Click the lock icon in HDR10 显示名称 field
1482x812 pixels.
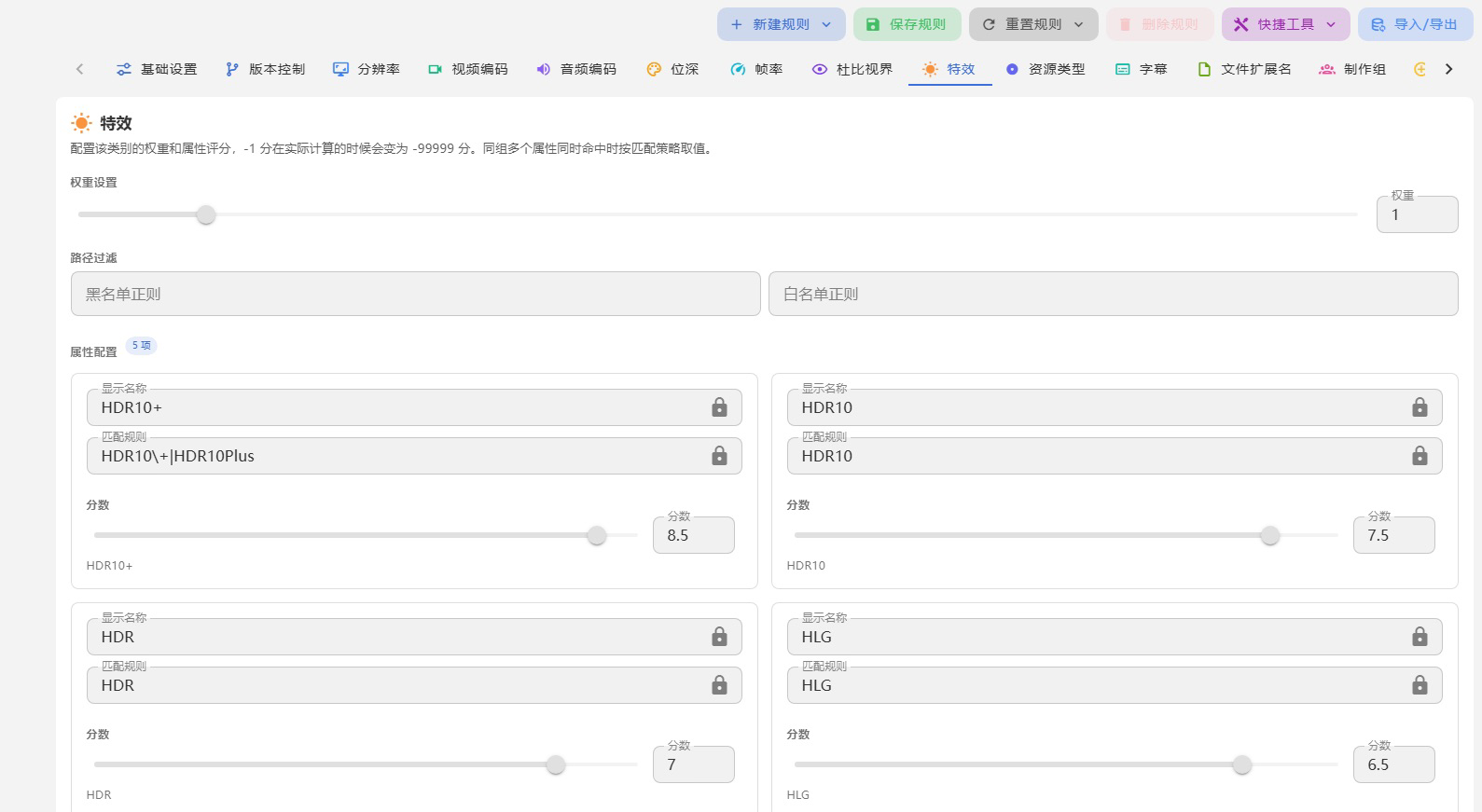pyautogui.click(x=1420, y=407)
